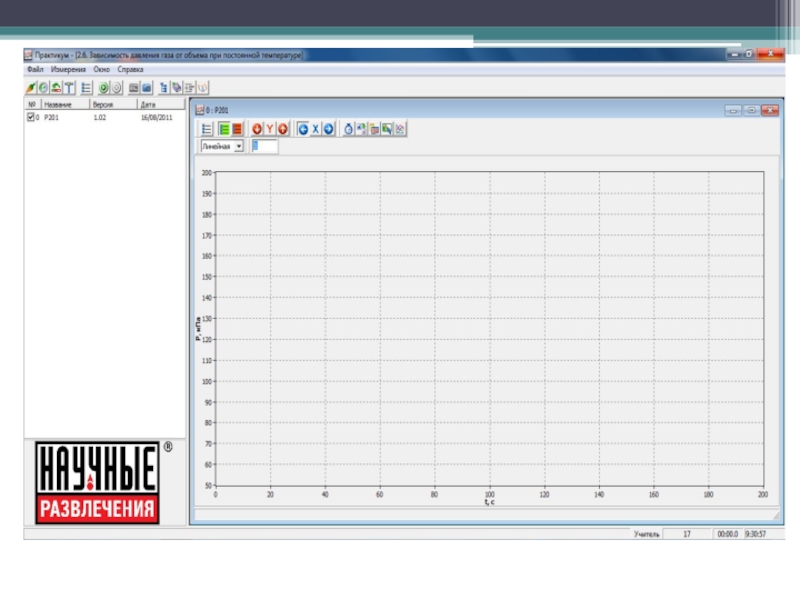The width and height of the screenshot is (800, 600).
Task: Toggle the checkbox for module P201
Action: pyautogui.click(x=31, y=117)
